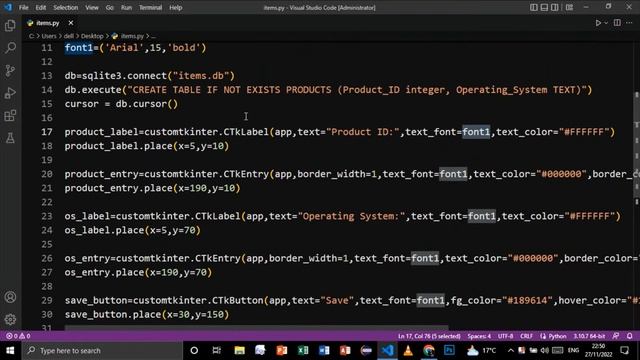Click line number 17 in gutter
Viewport: 640px width, 360px height.
click(x=47, y=132)
